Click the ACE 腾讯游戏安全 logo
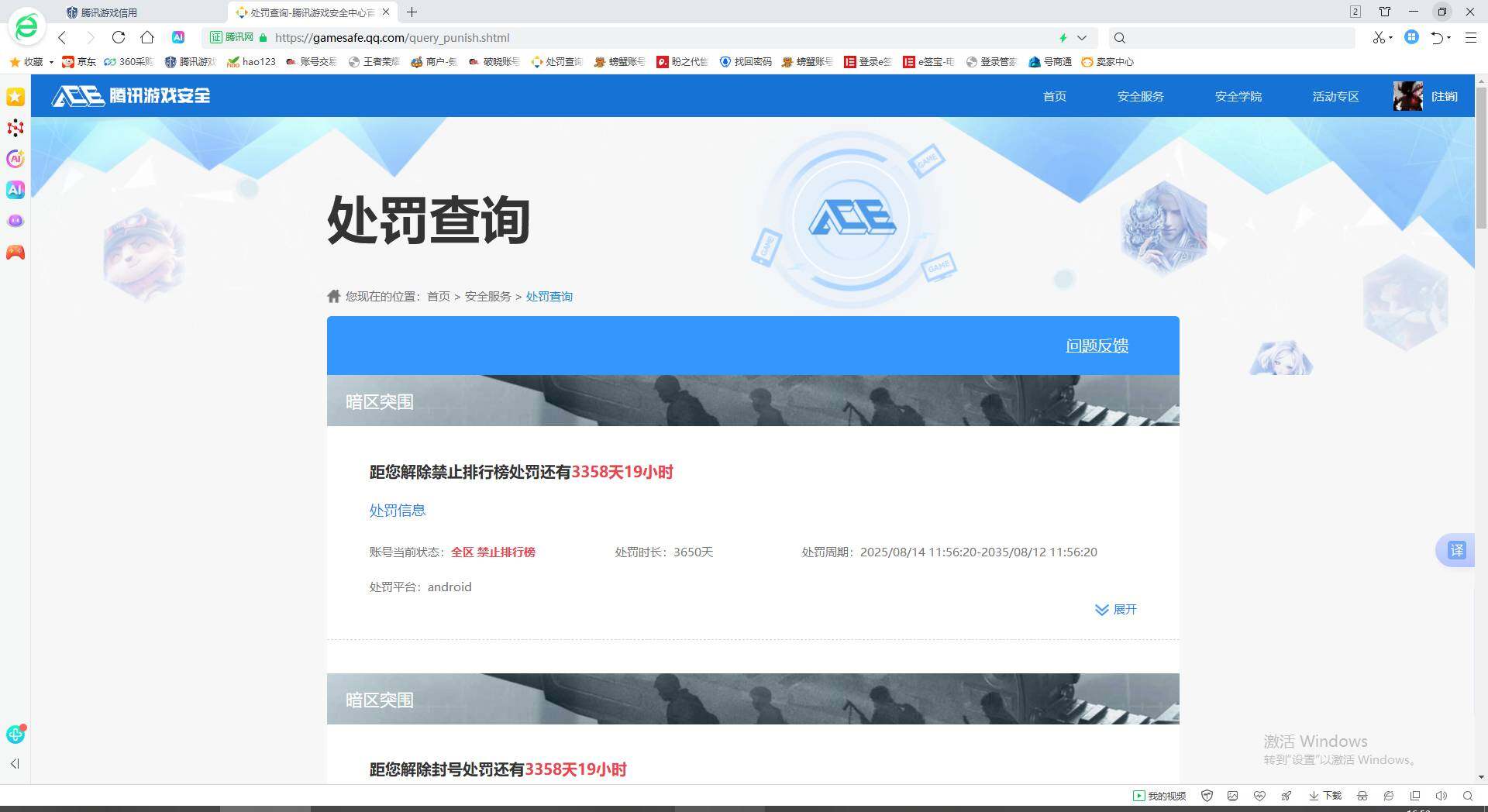 [131, 95]
